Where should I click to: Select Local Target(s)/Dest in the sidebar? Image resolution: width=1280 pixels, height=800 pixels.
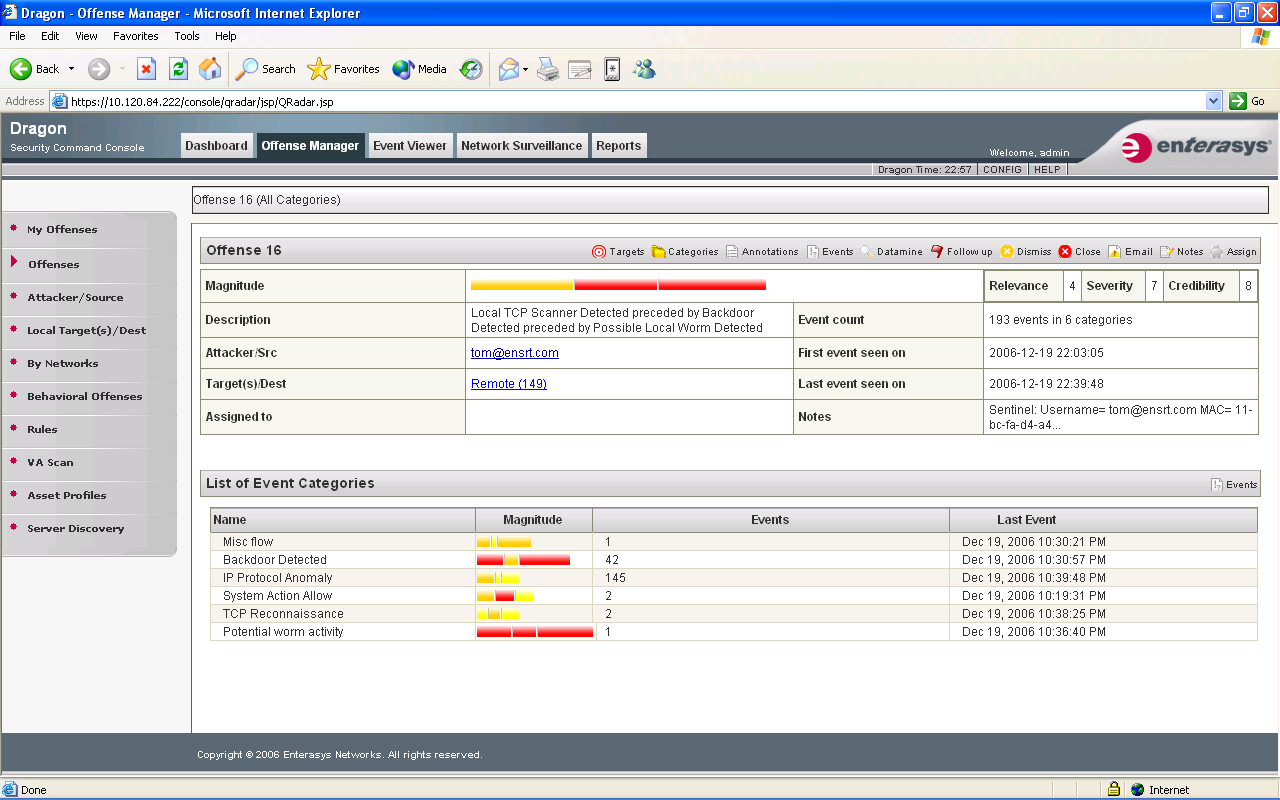[x=86, y=331]
